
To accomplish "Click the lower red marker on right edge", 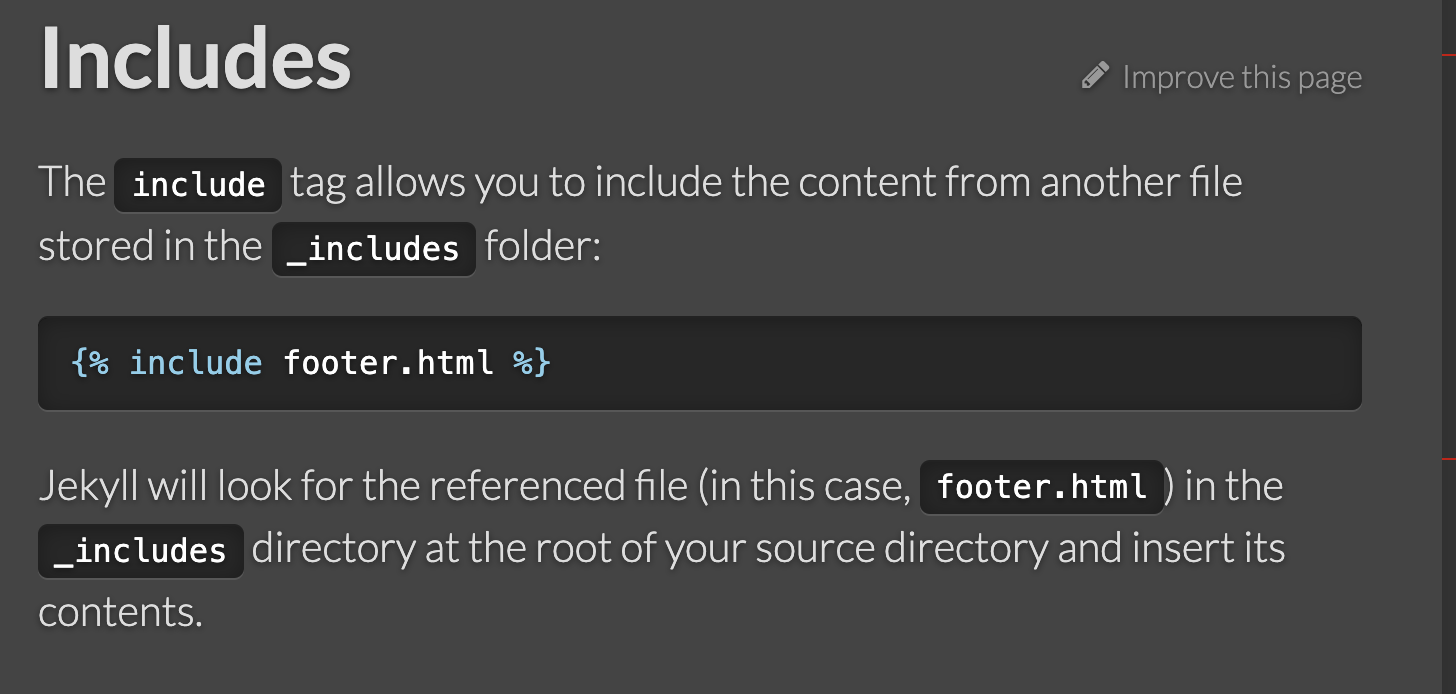I will pos(1448,458).
